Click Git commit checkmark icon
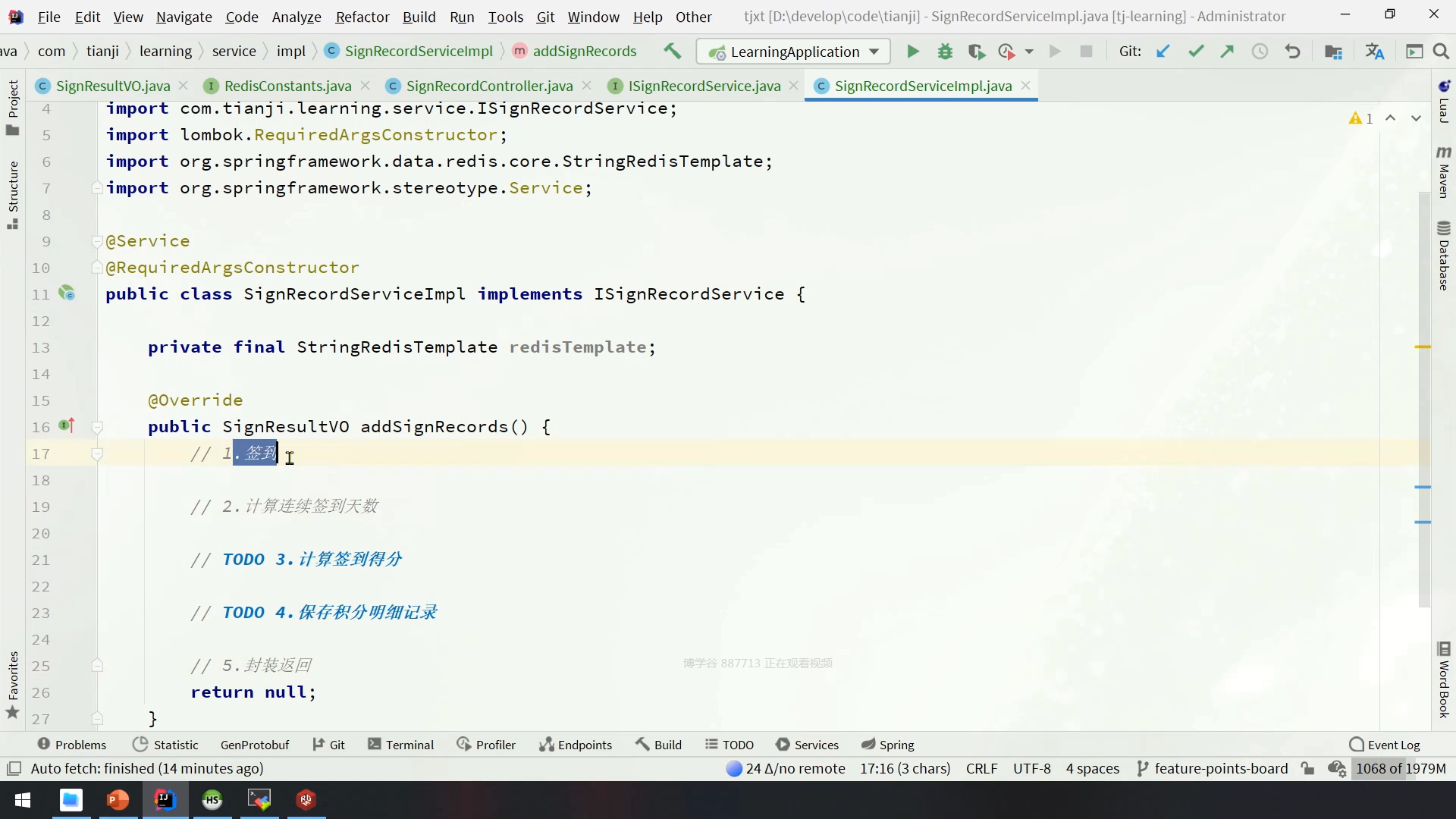This screenshot has height=819, width=1456. point(1196,52)
